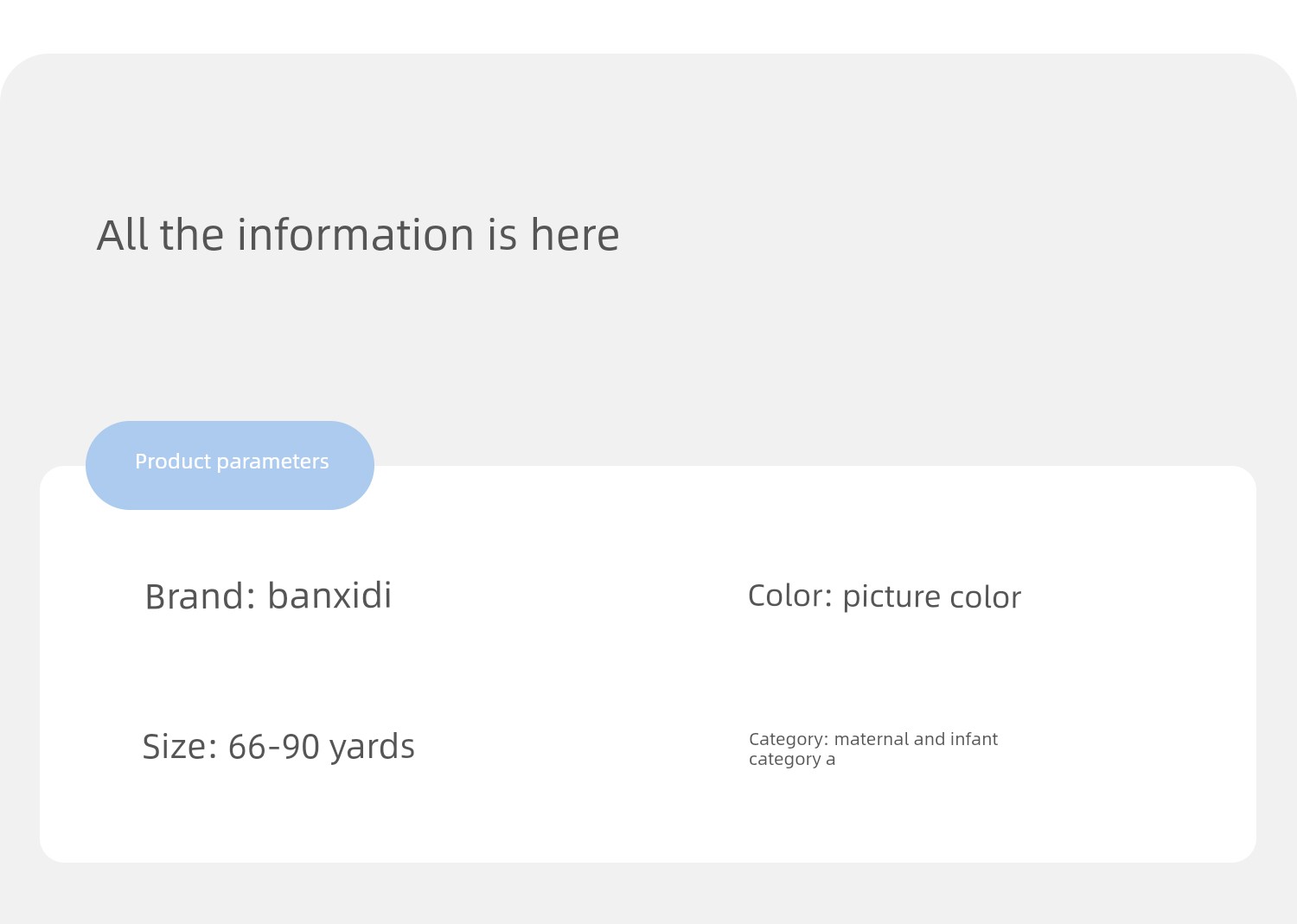Click the 'category a' text line
This screenshot has width=1297, height=924.
tap(792, 760)
